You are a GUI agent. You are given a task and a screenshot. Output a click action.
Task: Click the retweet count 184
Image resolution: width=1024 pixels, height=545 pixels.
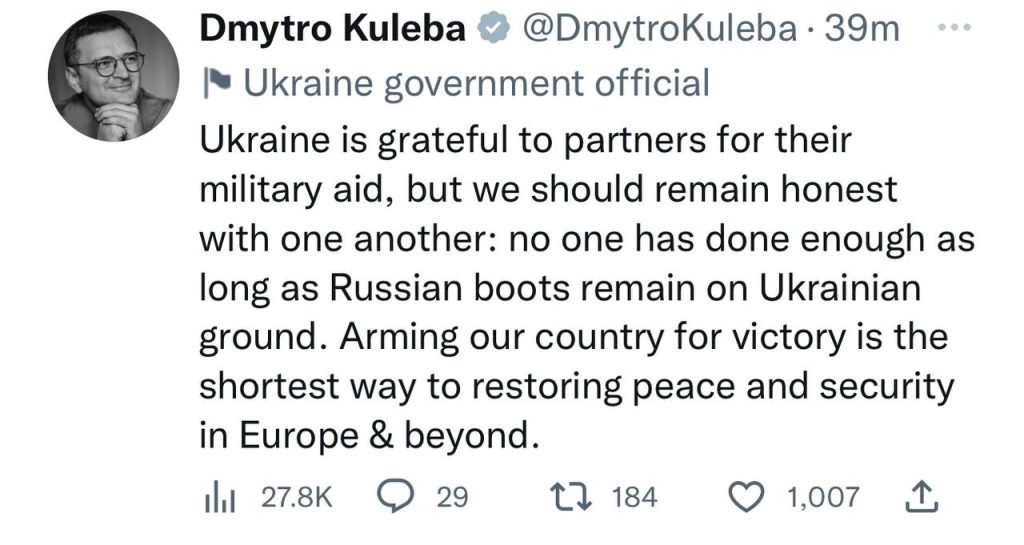point(632,497)
